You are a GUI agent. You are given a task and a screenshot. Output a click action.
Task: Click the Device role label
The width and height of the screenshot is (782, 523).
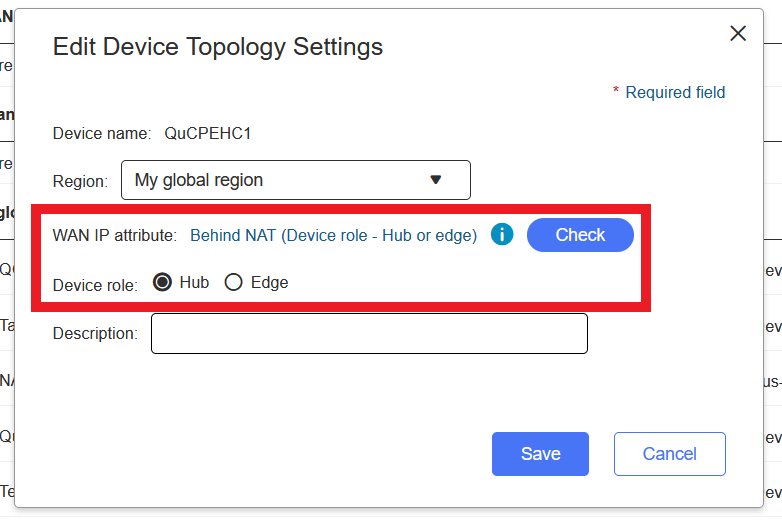[x=96, y=284]
